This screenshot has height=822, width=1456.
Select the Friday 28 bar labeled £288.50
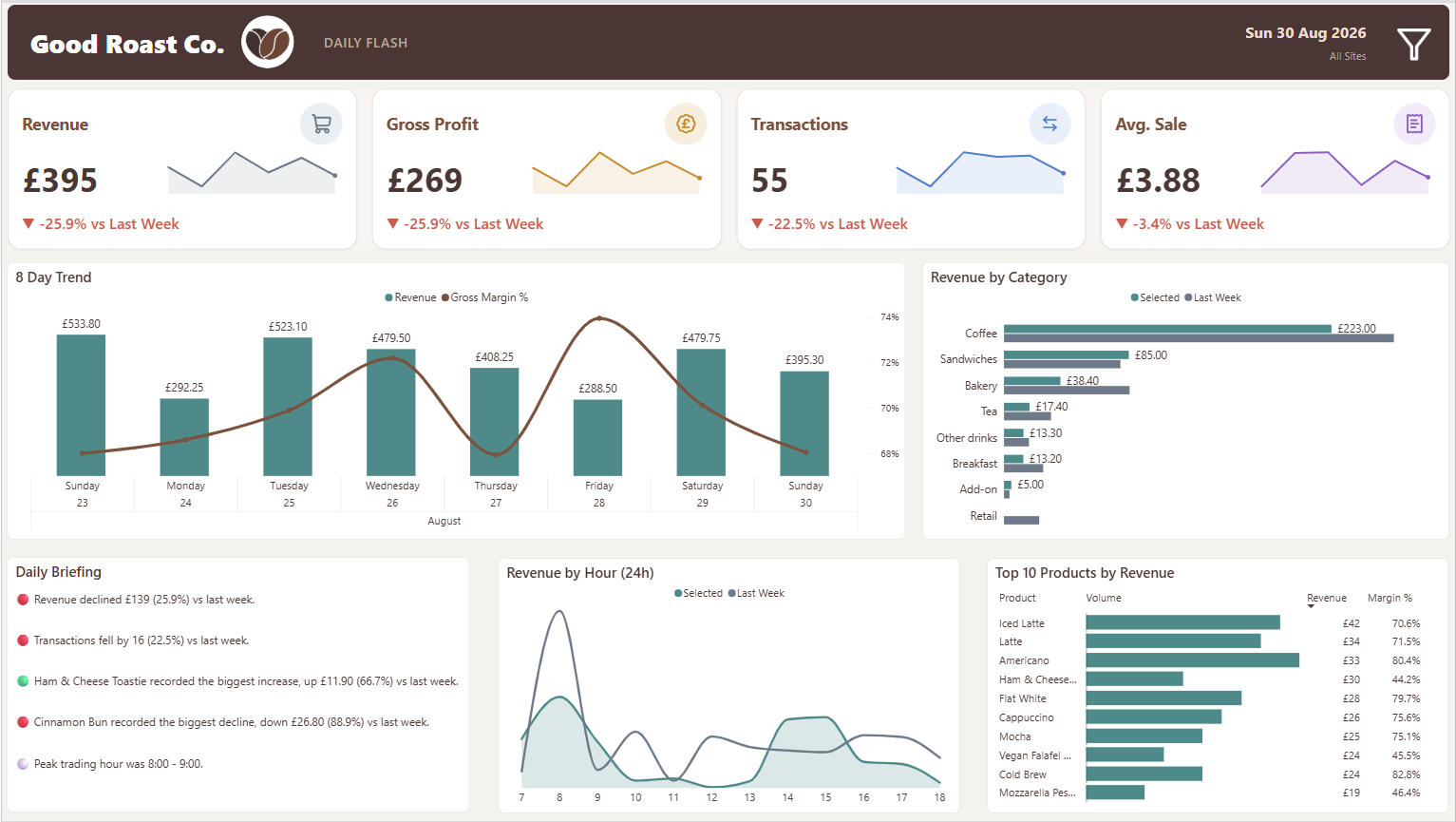click(598, 437)
